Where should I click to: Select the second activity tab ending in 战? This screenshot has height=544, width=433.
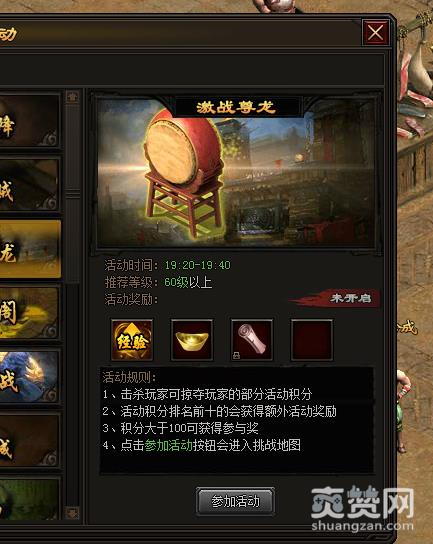coord(29,185)
